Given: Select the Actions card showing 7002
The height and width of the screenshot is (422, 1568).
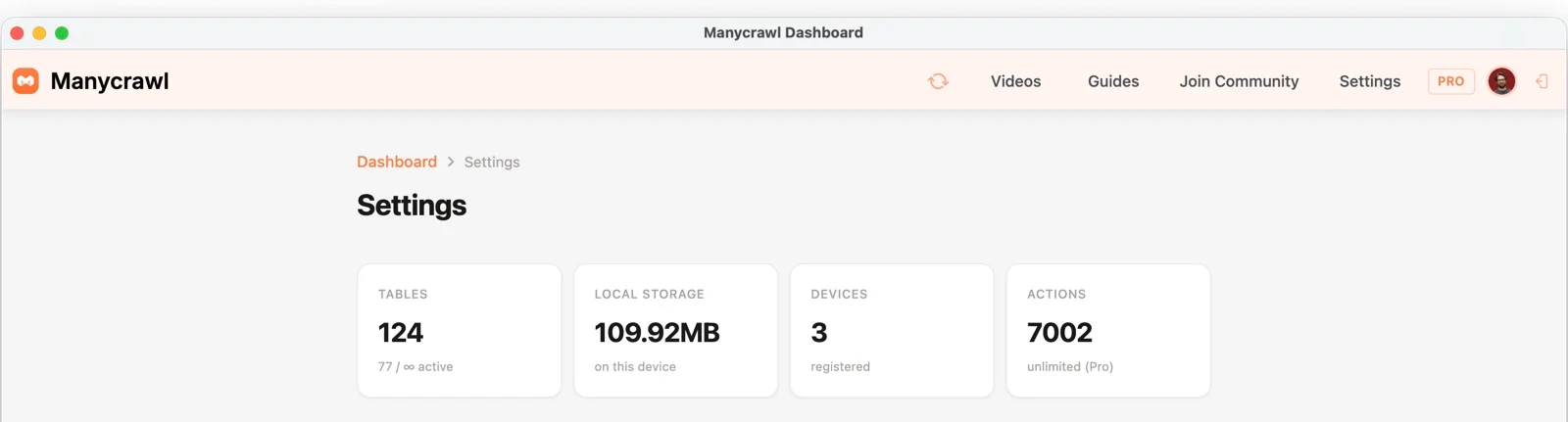Looking at the screenshot, I should point(1108,330).
